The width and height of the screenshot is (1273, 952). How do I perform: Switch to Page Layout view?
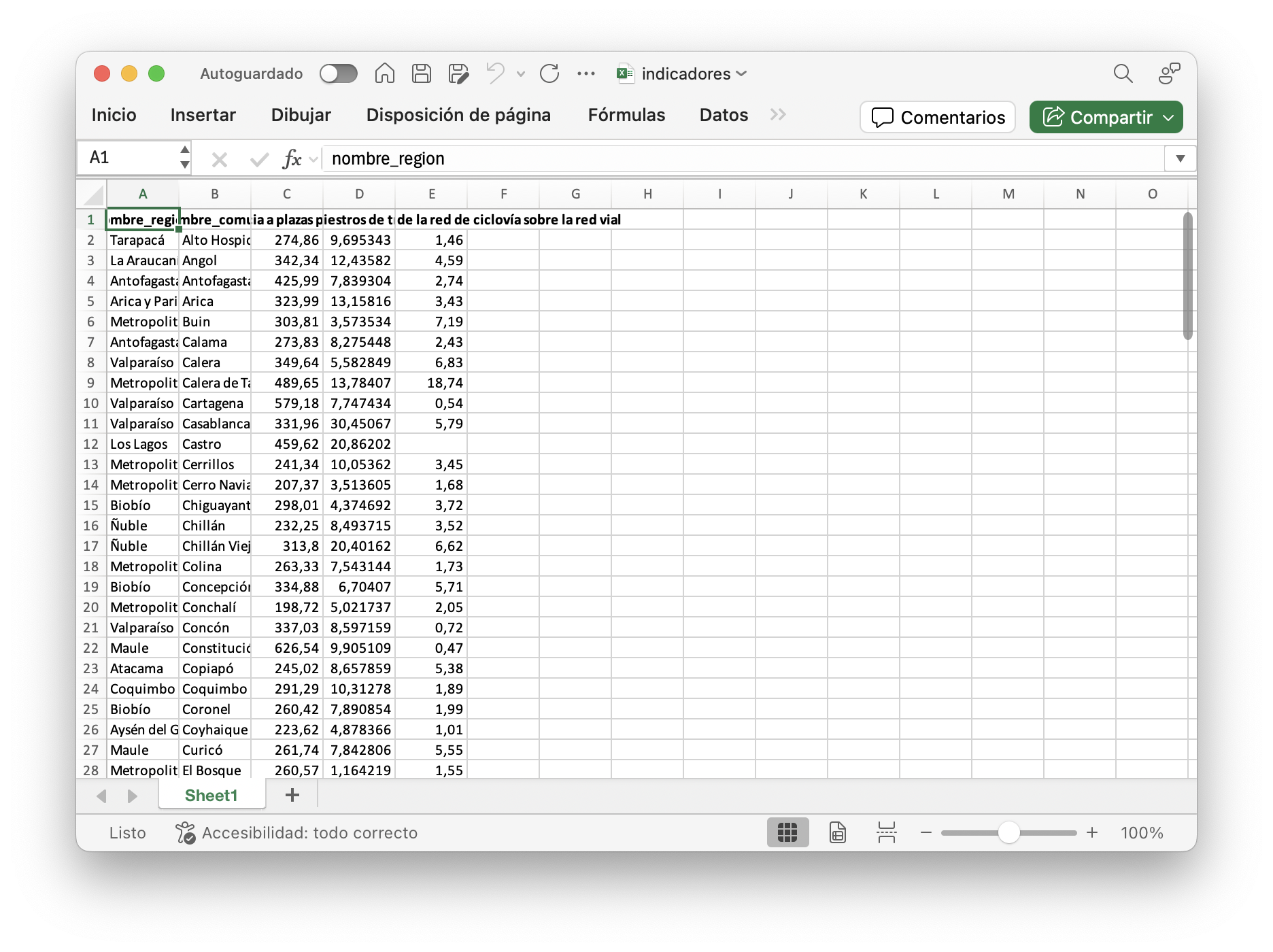[838, 832]
